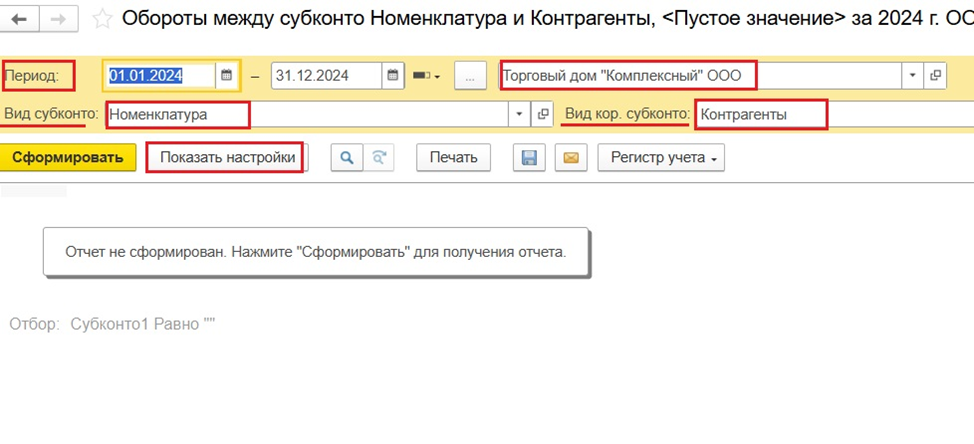The width and height of the screenshot is (974, 444).
Task: Open calendar for start date 01.01.2024
Action: (226, 76)
